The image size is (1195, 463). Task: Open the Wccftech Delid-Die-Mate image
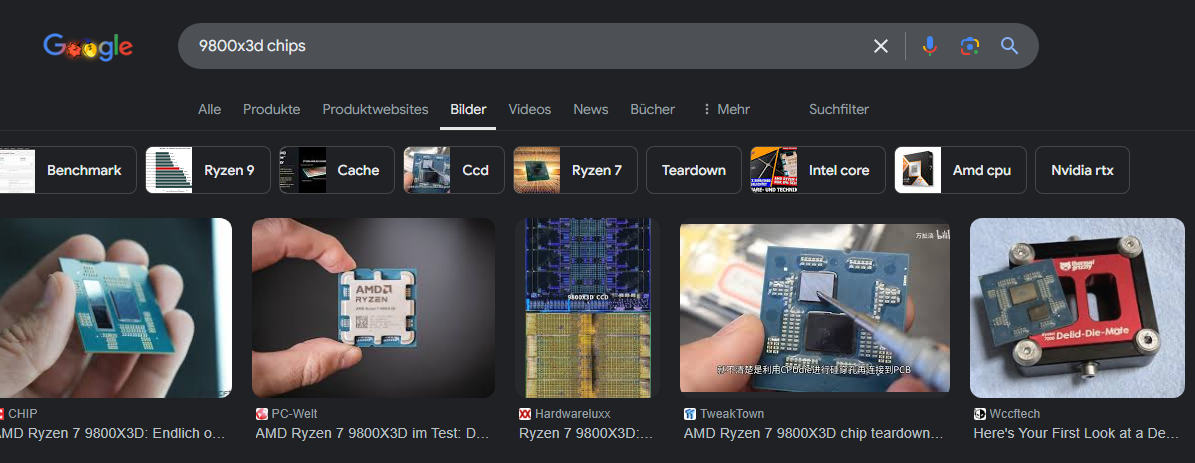pos(1078,308)
